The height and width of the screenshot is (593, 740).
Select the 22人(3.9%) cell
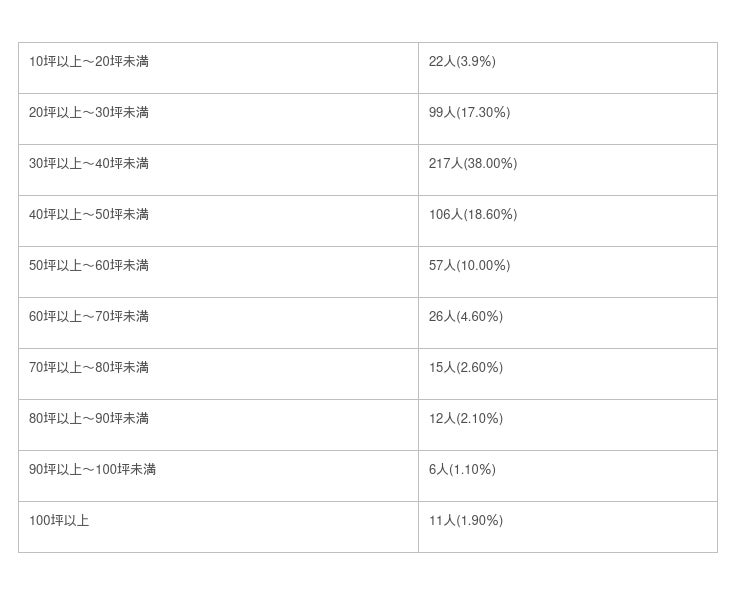462,62
